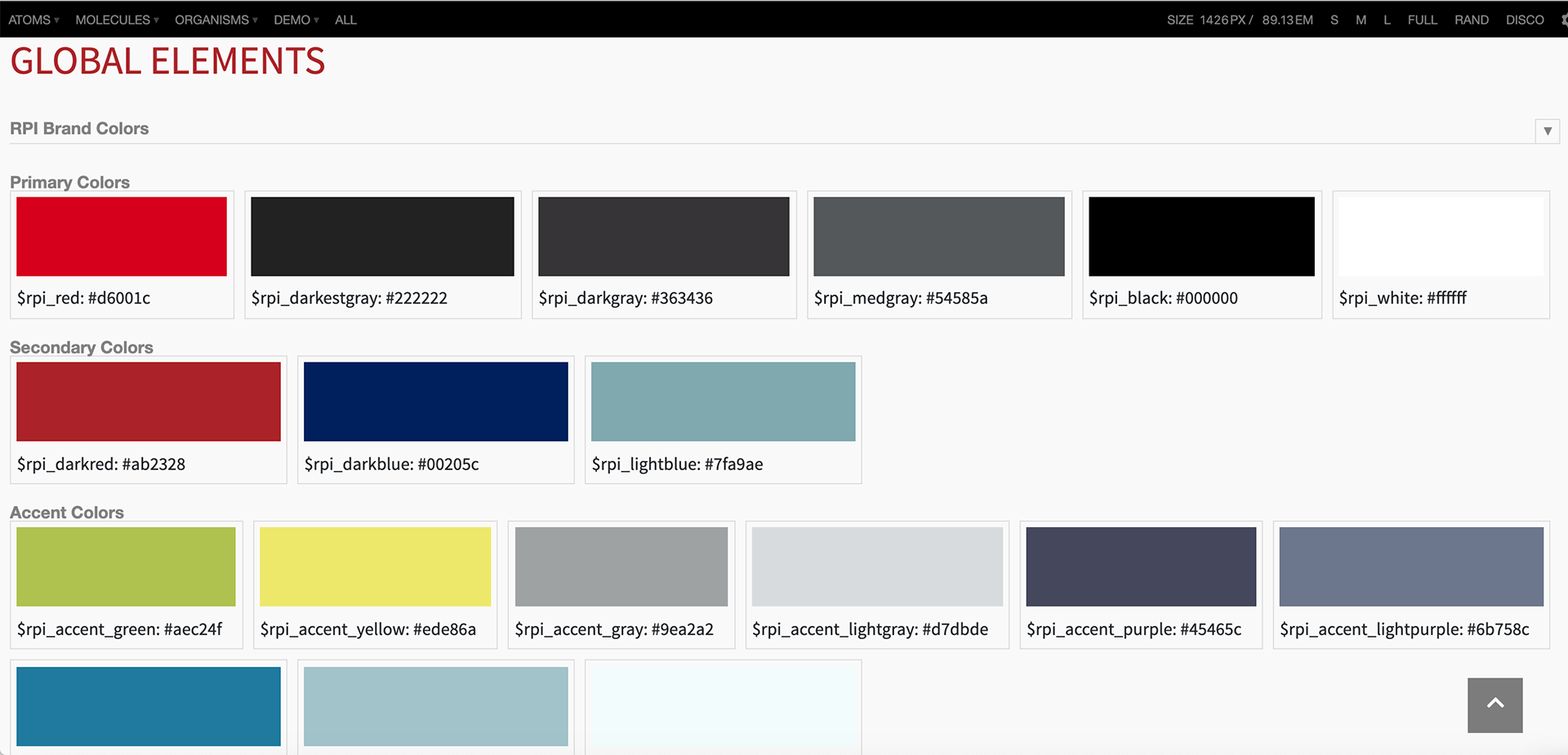Set viewport to FULL width

[x=1422, y=20]
